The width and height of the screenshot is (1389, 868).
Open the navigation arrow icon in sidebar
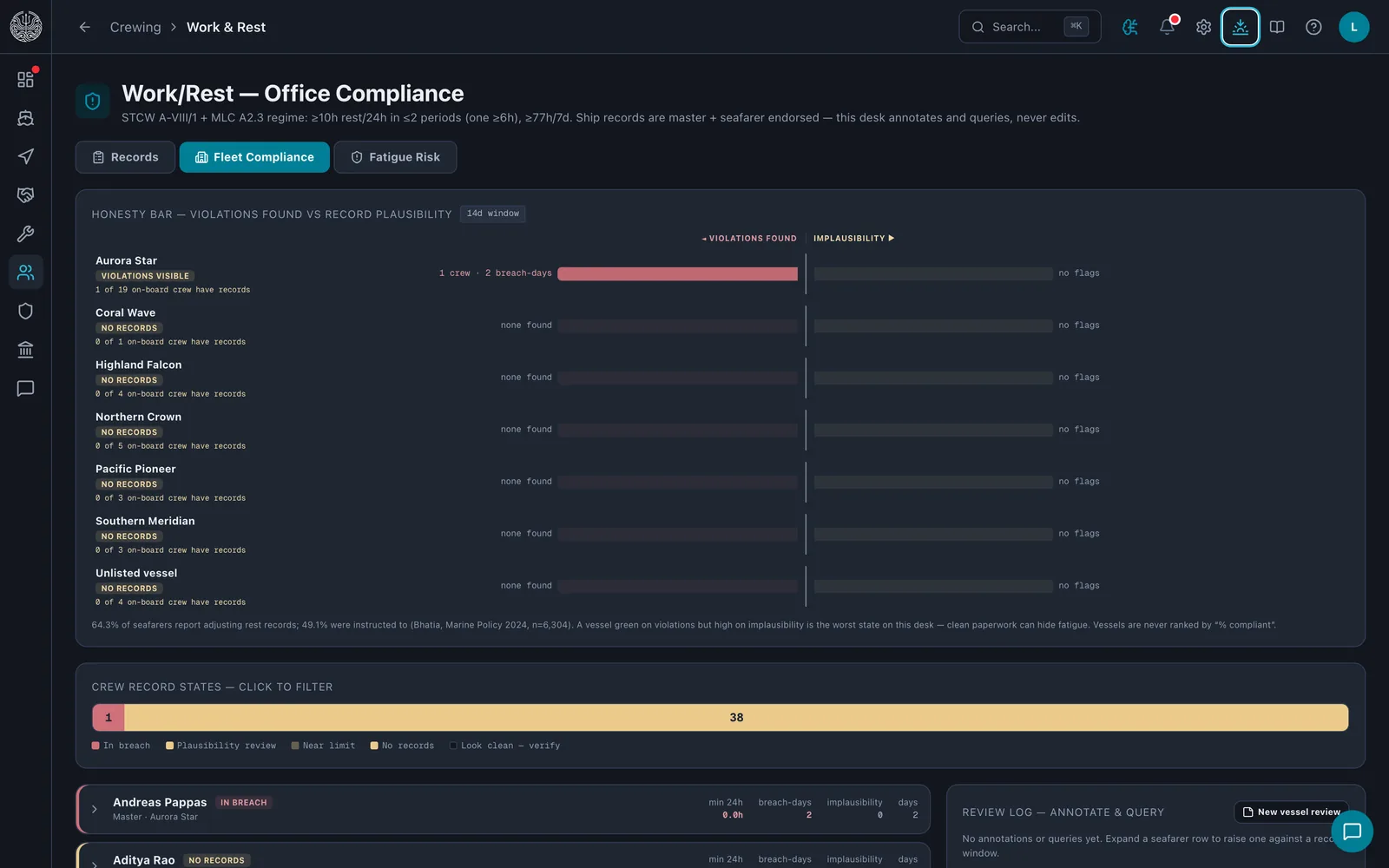tap(25, 156)
